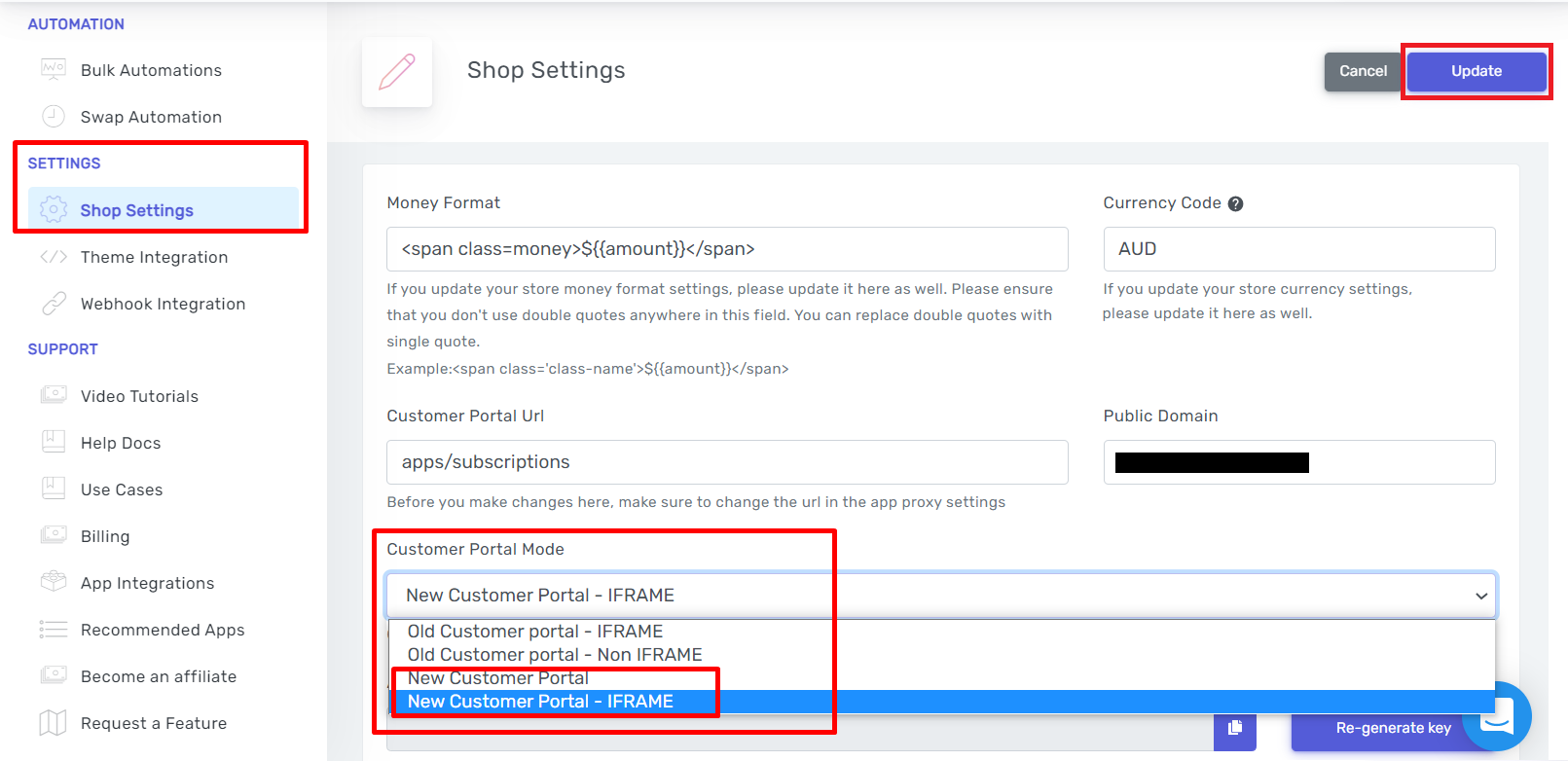This screenshot has width=1568, height=761.
Task: Open the Customer Portal Mode dropdown
Action: click(x=941, y=595)
